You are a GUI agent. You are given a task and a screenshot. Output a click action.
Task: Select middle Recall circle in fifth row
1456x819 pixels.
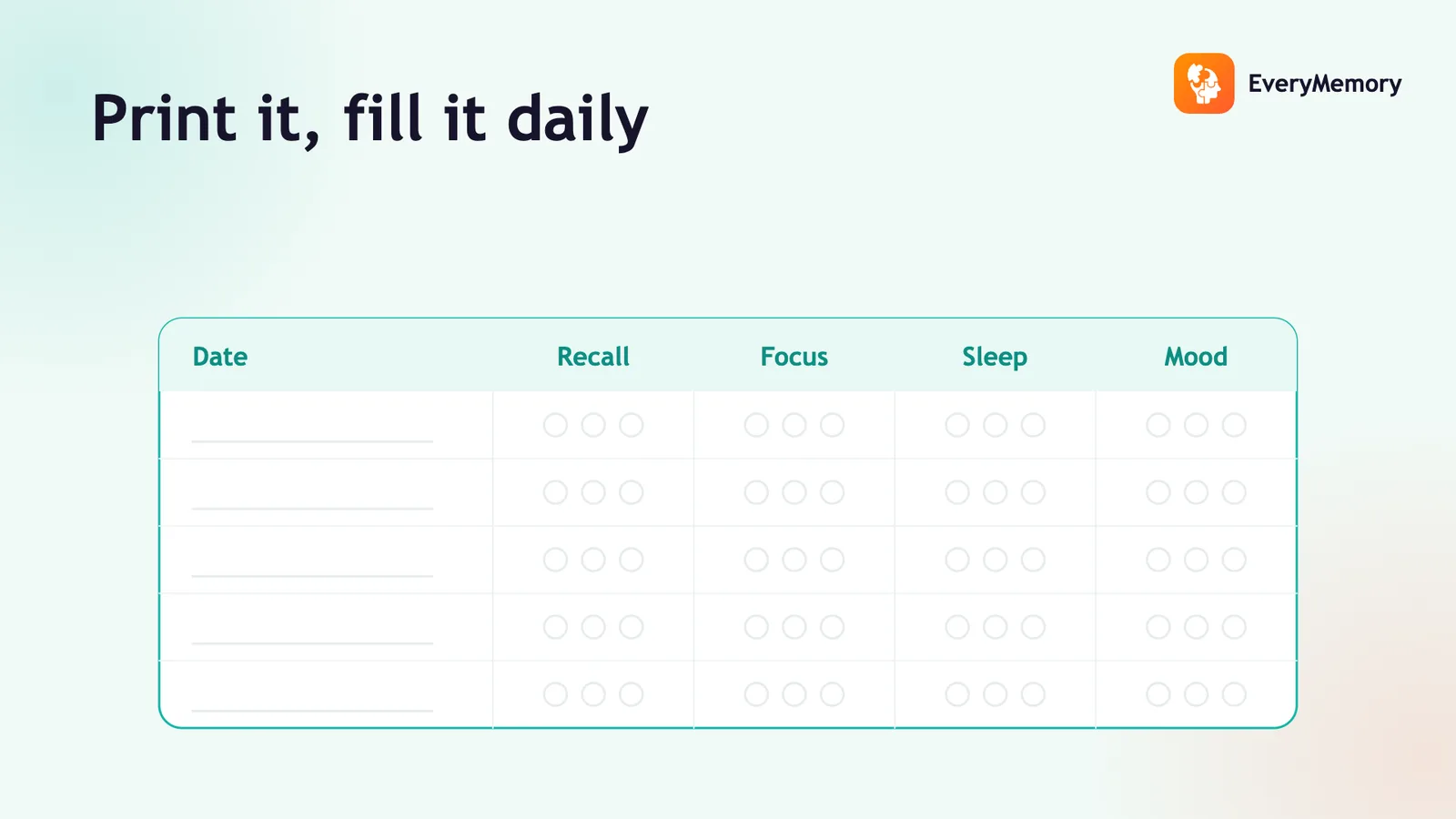coord(593,694)
